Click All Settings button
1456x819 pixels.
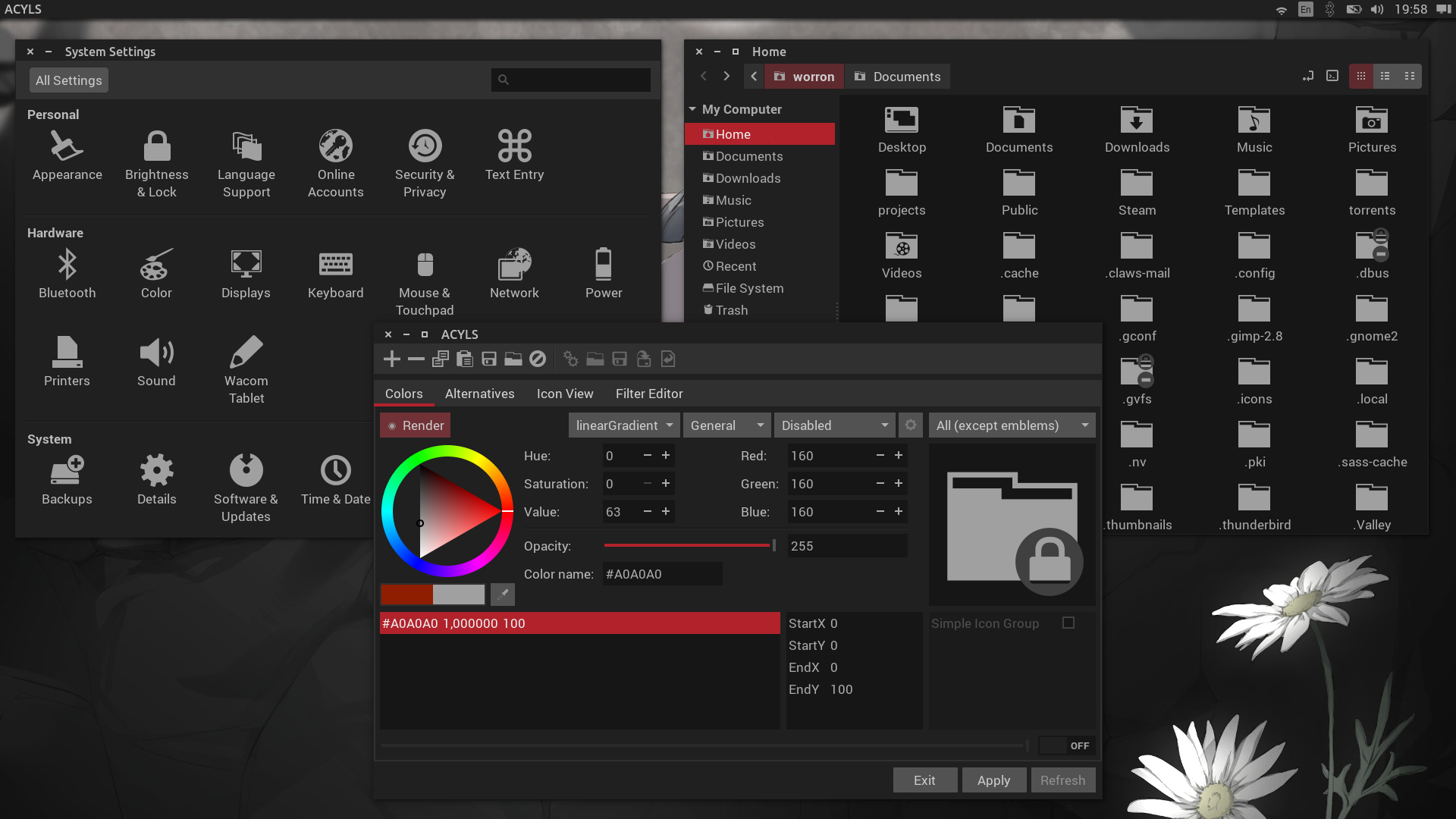click(x=68, y=80)
